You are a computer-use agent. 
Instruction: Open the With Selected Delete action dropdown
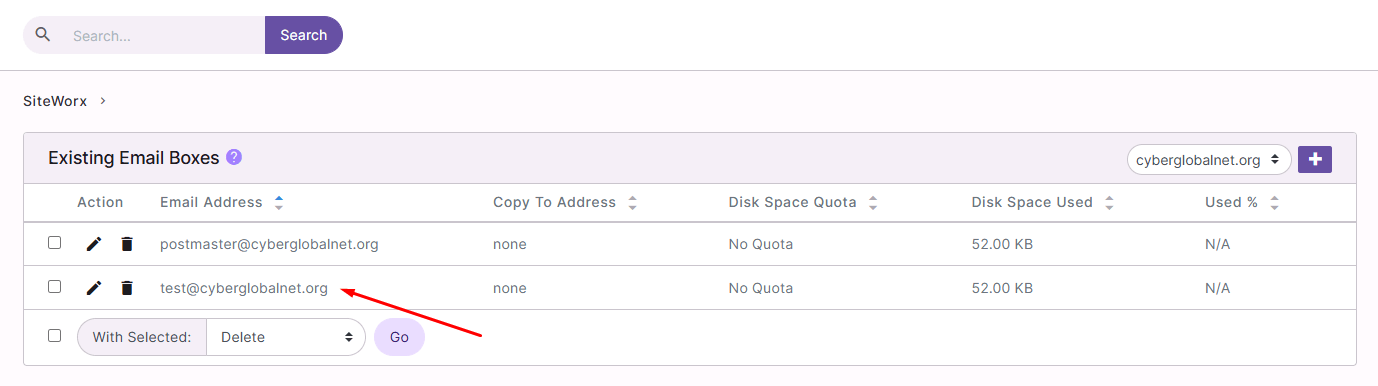pos(286,337)
